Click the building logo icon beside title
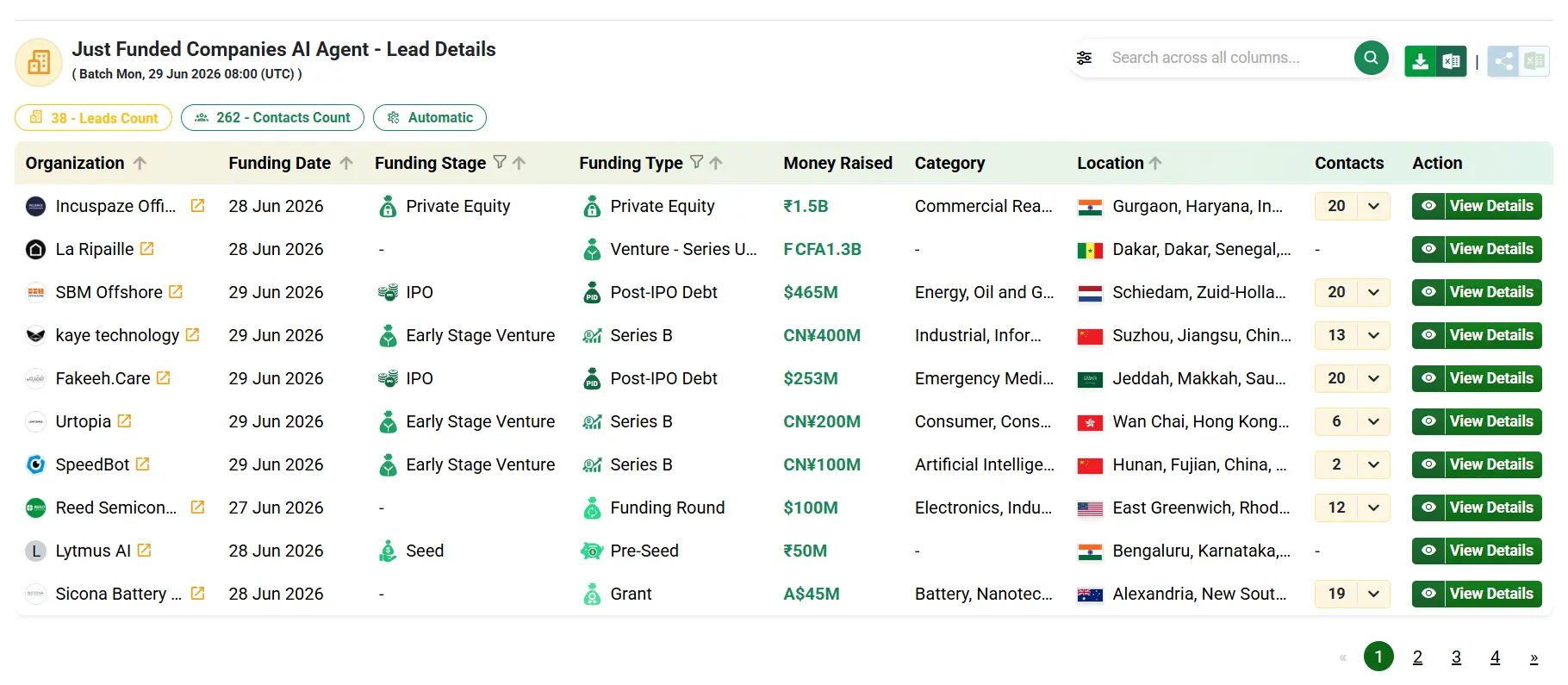 tap(39, 62)
